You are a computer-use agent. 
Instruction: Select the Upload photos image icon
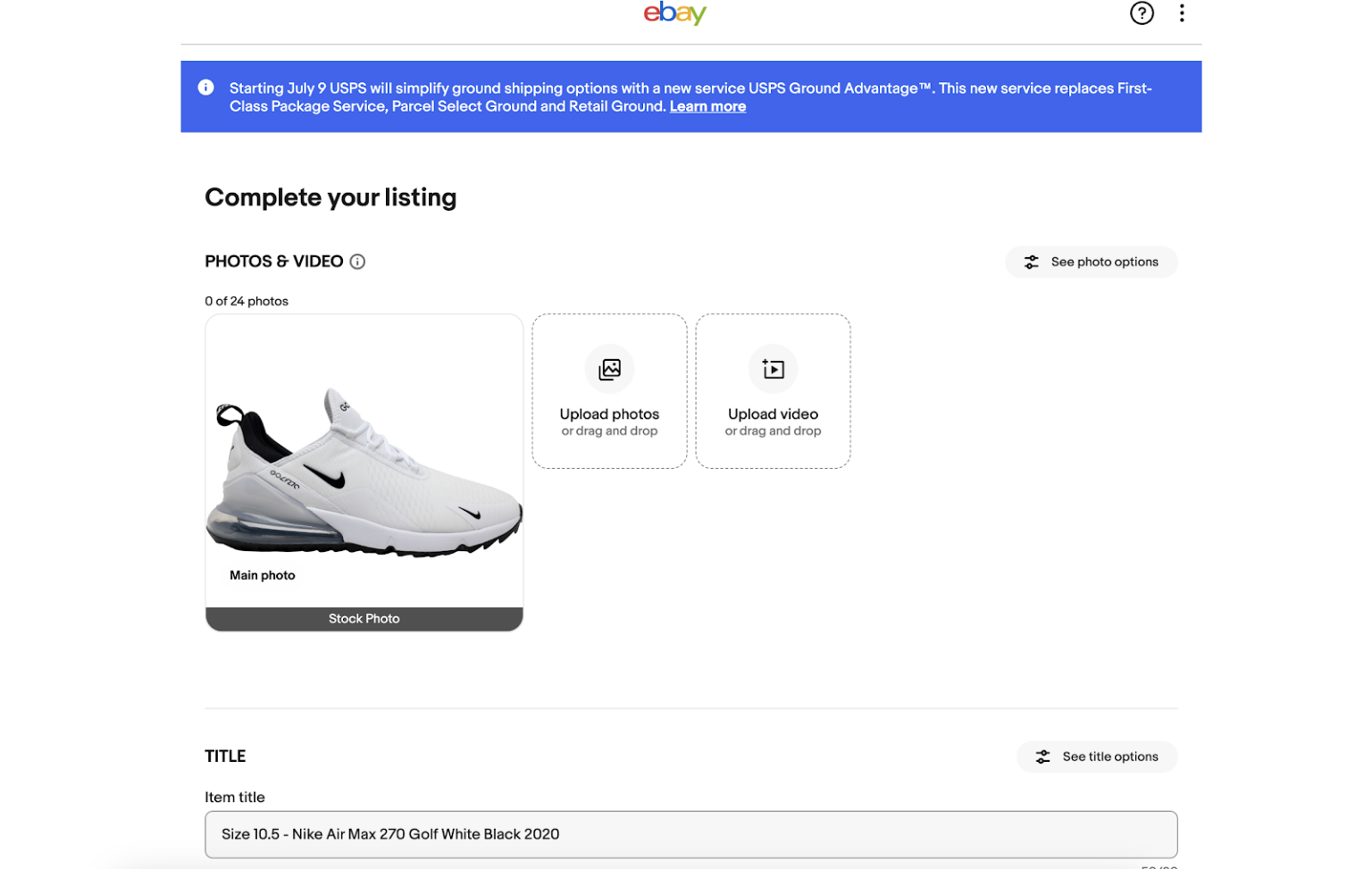point(608,368)
